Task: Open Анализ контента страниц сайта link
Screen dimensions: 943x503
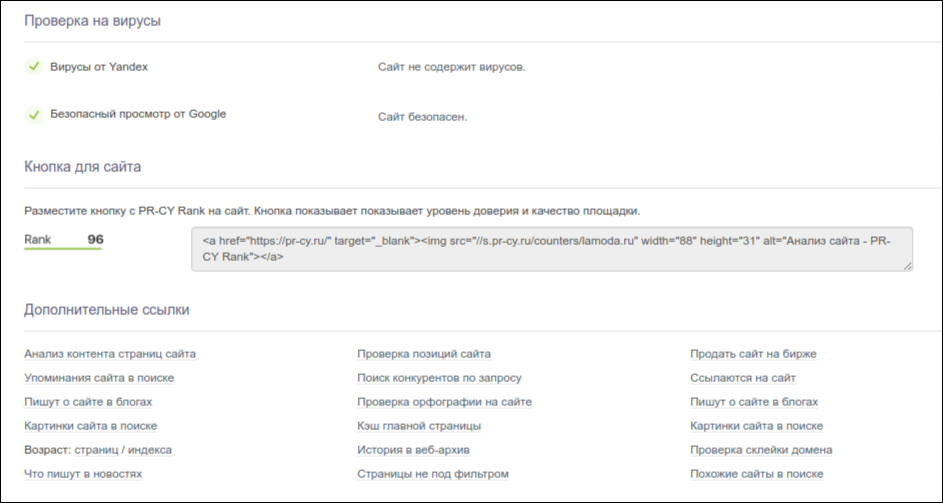Action: pos(110,354)
